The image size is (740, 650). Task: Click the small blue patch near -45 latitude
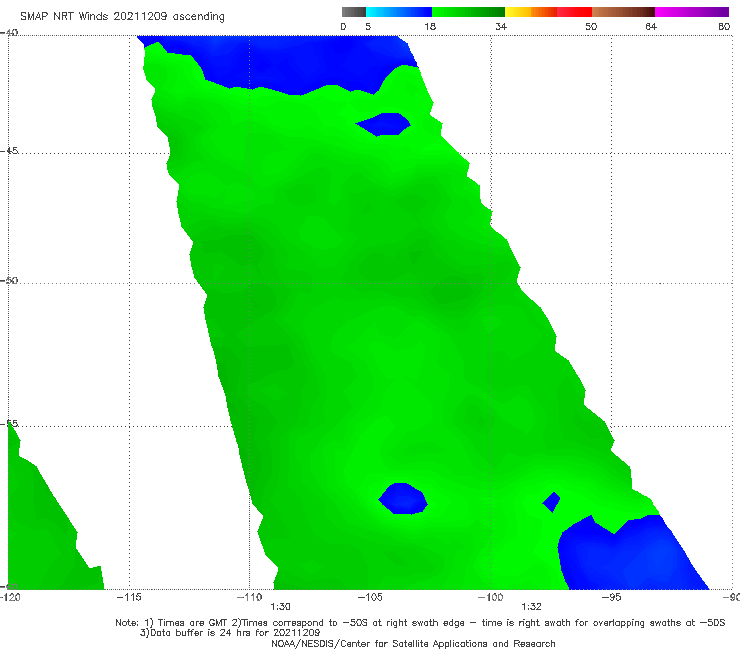(383, 124)
